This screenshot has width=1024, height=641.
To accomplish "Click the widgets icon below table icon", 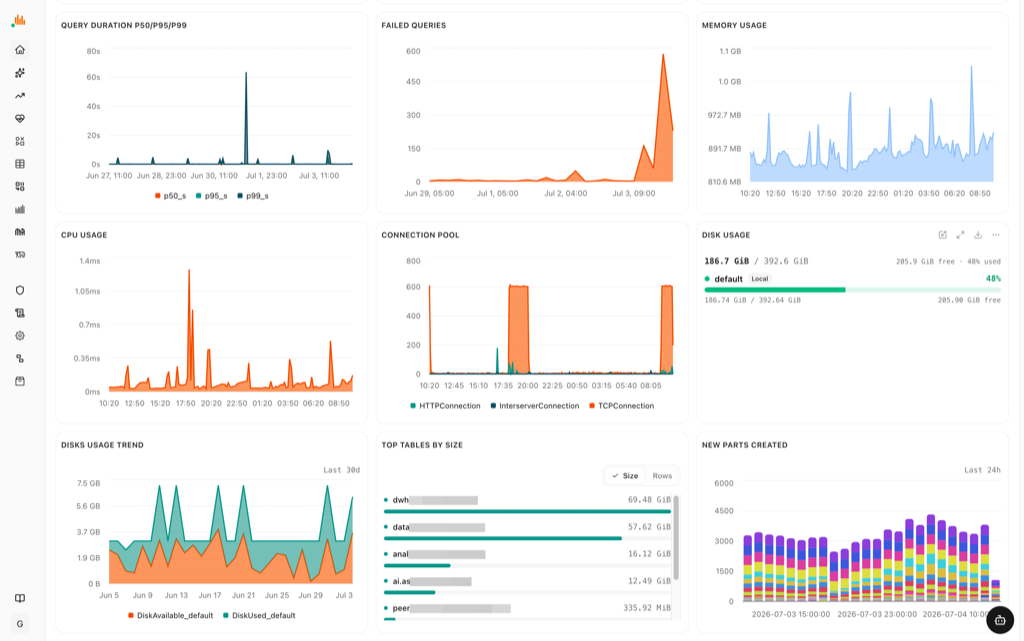I will click(x=20, y=187).
